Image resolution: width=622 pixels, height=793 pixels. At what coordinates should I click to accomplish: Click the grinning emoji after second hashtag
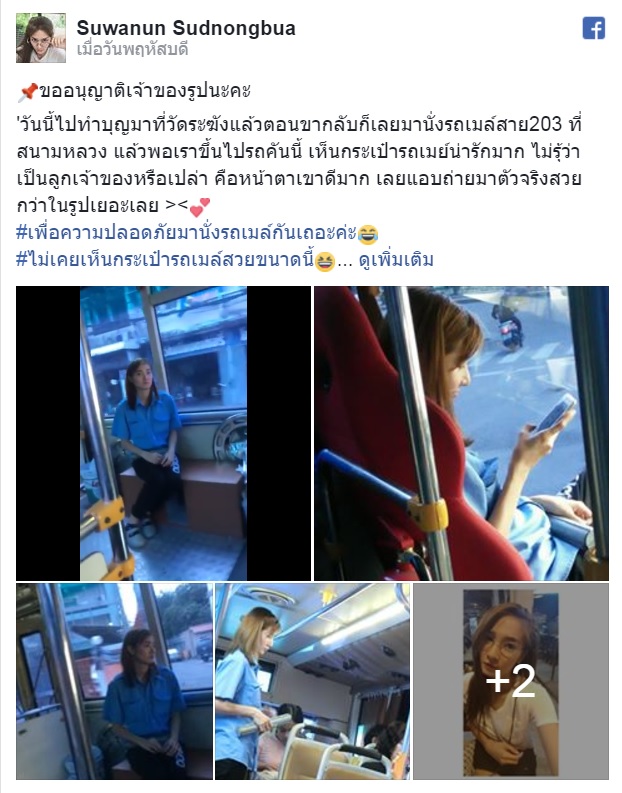325,261
